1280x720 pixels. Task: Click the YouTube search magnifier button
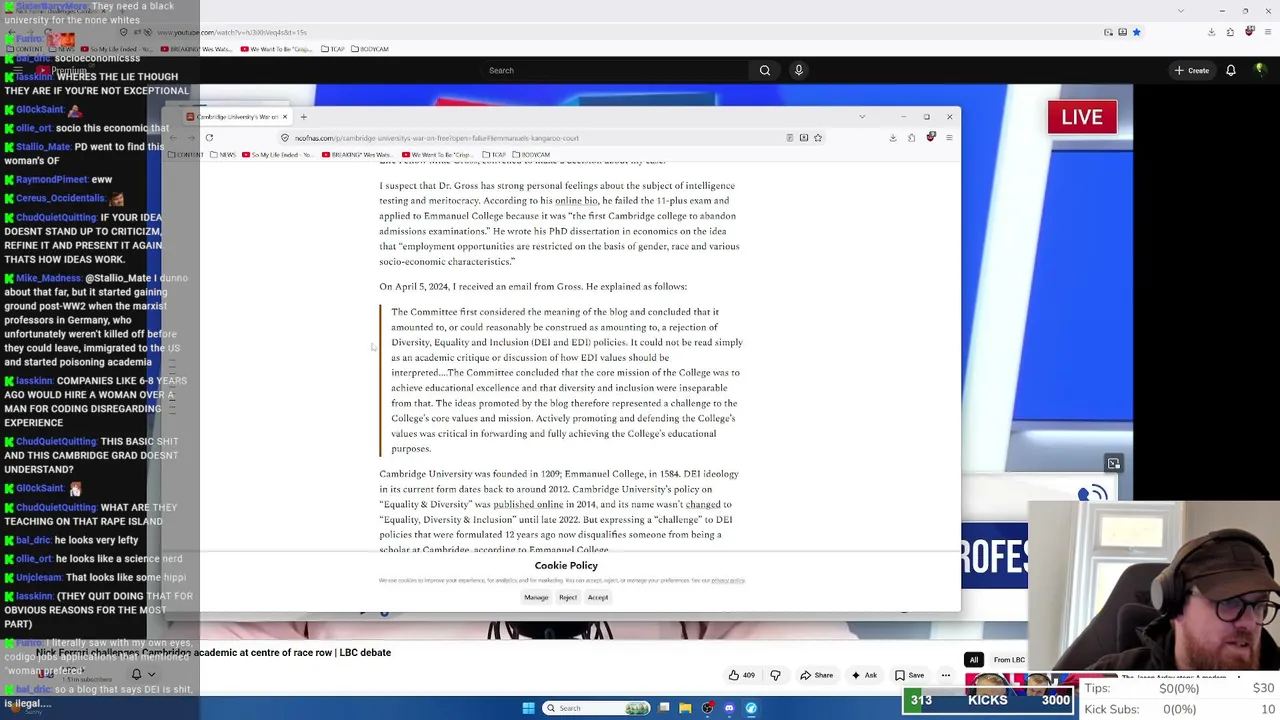pyautogui.click(x=764, y=70)
